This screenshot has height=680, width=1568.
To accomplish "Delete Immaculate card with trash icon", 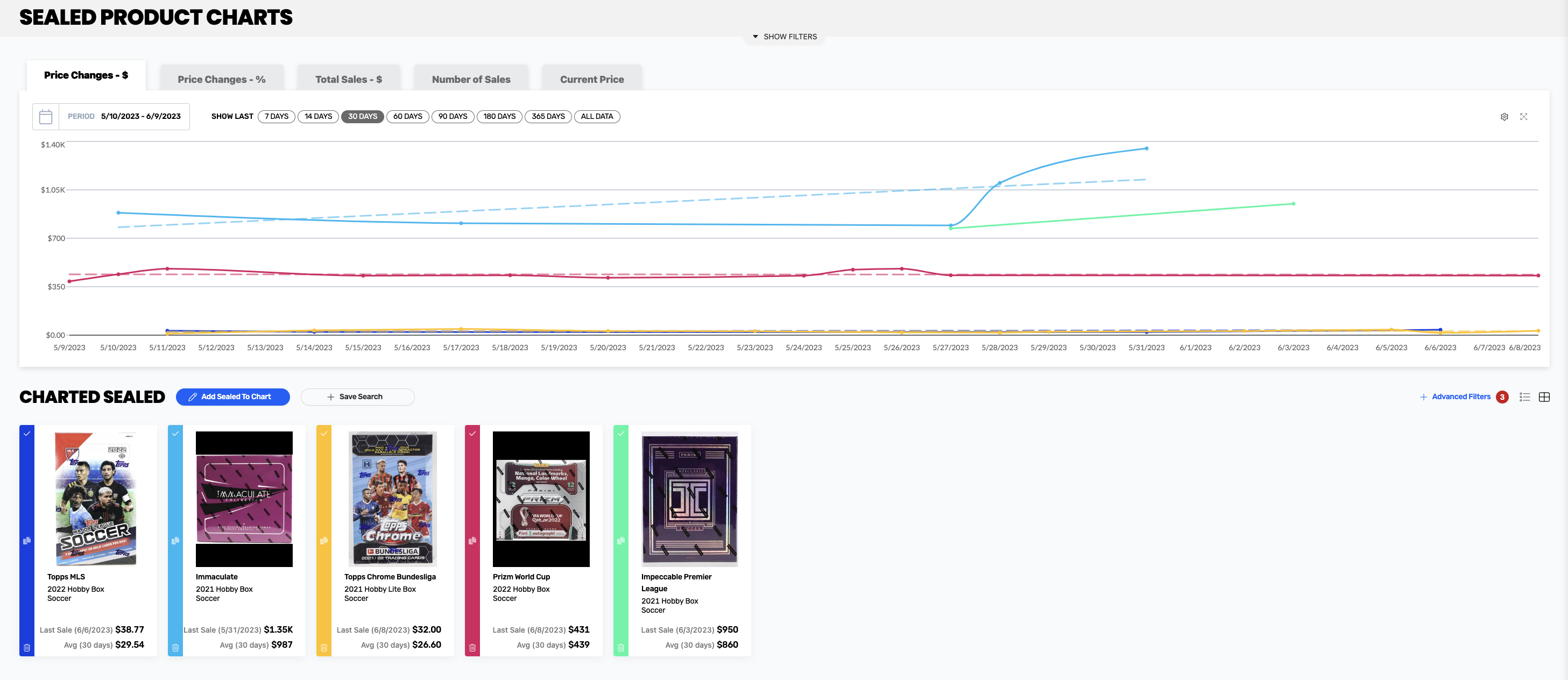I will [x=175, y=648].
